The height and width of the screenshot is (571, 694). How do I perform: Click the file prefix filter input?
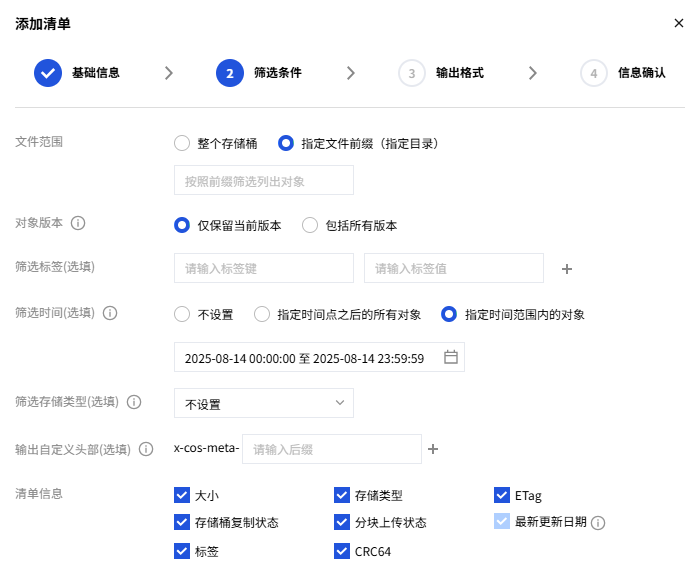(264, 181)
